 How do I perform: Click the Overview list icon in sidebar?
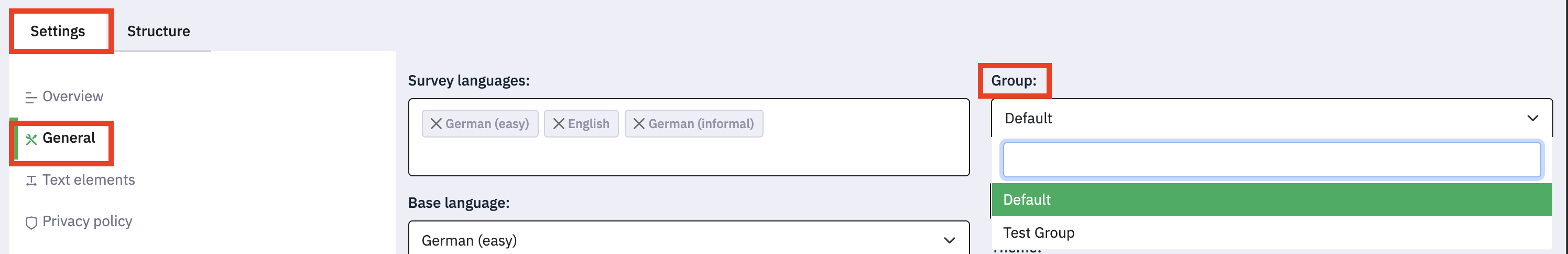pyautogui.click(x=31, y=98)
